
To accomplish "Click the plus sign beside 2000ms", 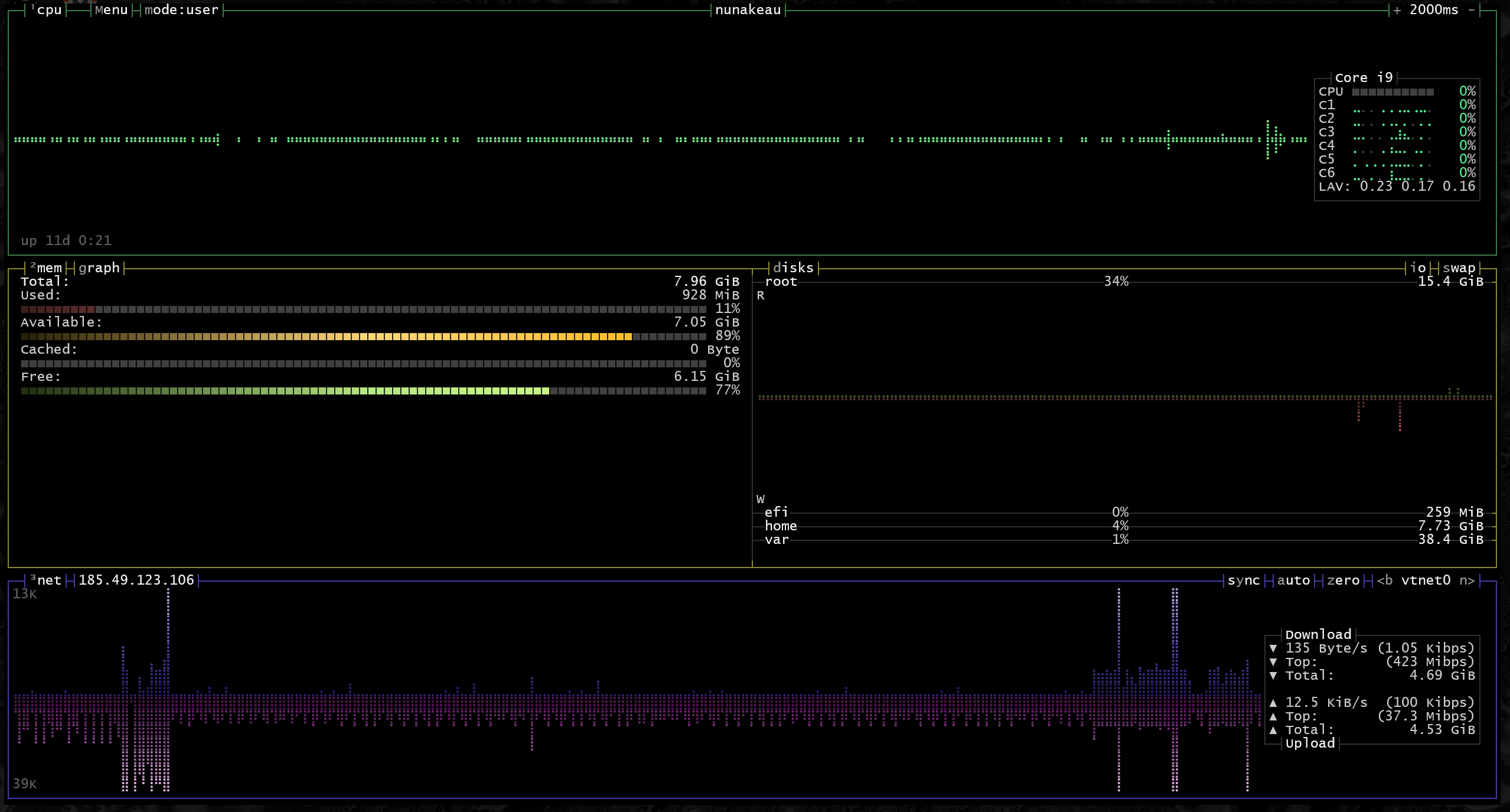I will [1397, 10].
